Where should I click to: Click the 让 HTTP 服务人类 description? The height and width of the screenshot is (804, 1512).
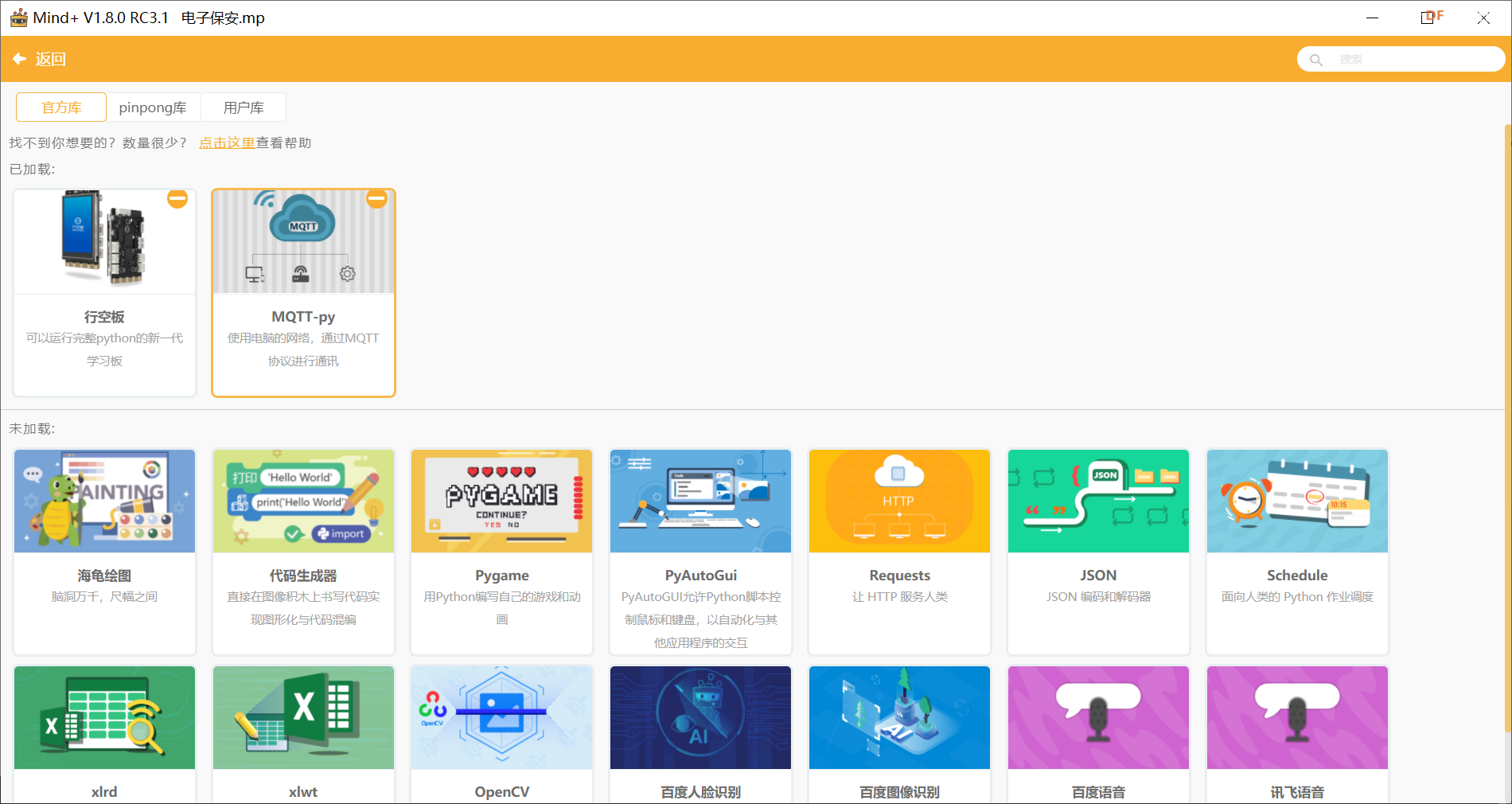[899, 597]
